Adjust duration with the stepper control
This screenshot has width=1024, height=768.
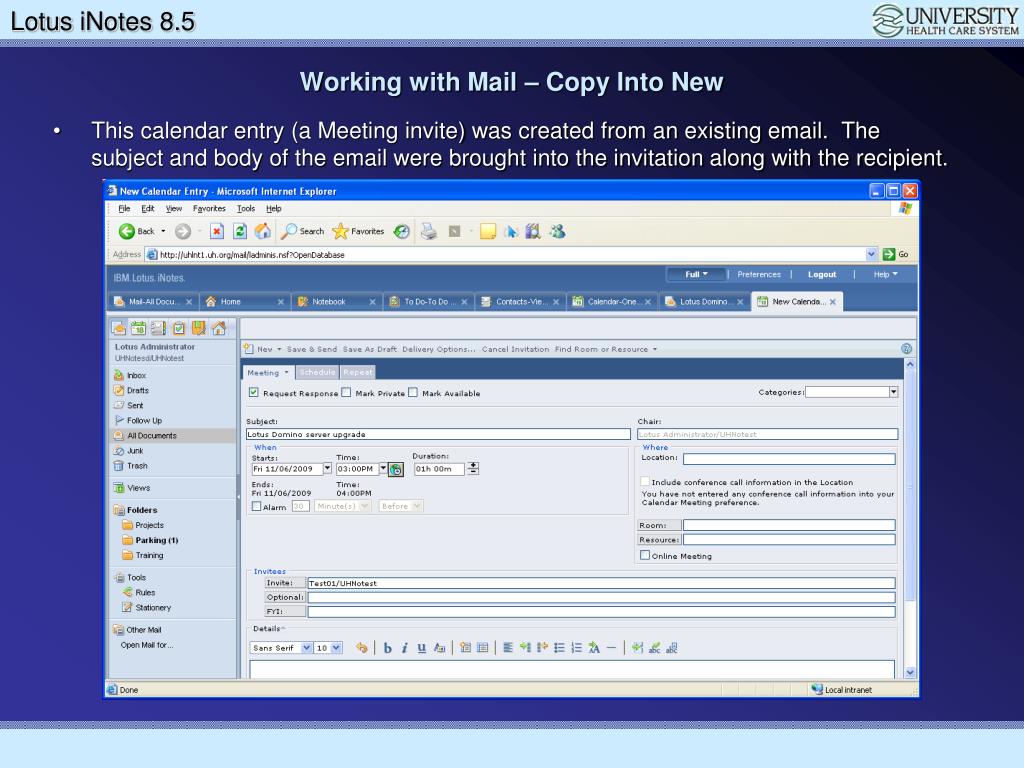[x=473, y=468]
